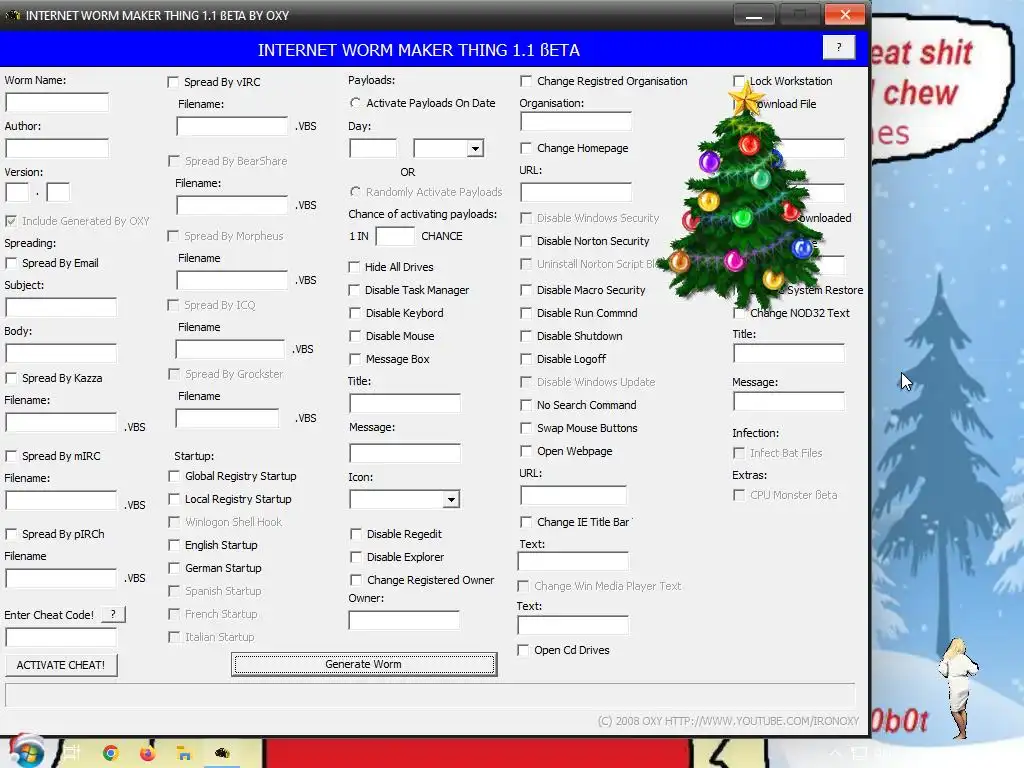Image resolution: width=1024 pixels, height=768 pixels.
Task: Check Change IE Title Bar
Action: pyautogui.click(x=526, y=522)
